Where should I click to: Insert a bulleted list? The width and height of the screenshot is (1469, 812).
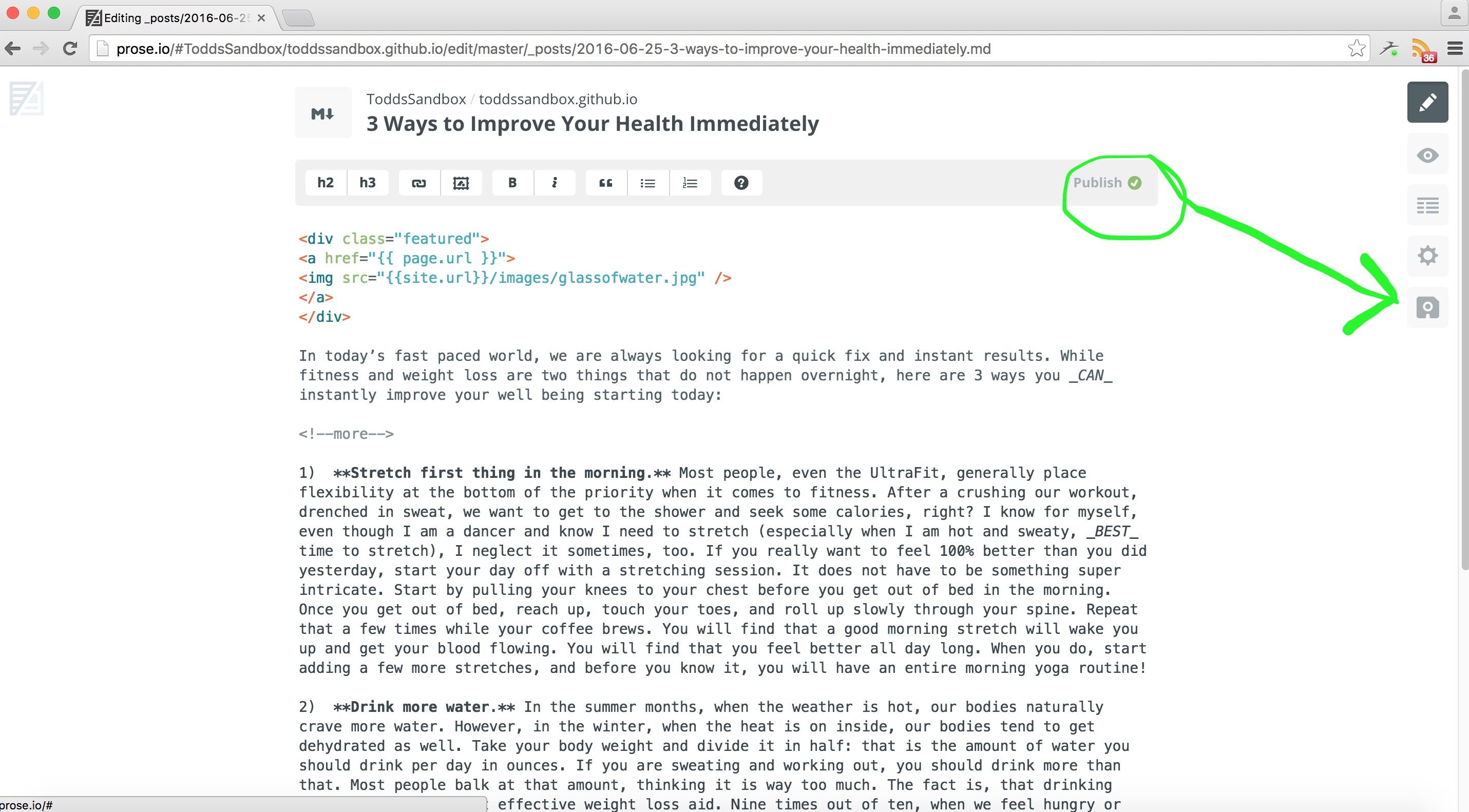[648, 183]
